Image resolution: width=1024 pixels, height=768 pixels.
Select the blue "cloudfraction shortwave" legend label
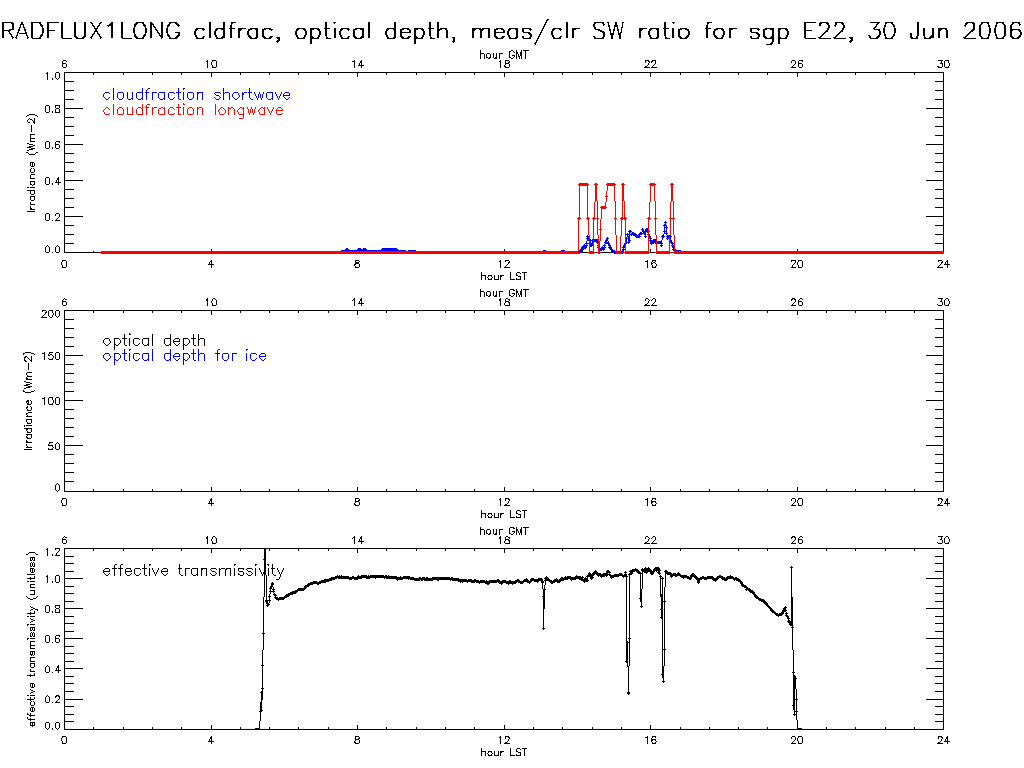[196, 95]
